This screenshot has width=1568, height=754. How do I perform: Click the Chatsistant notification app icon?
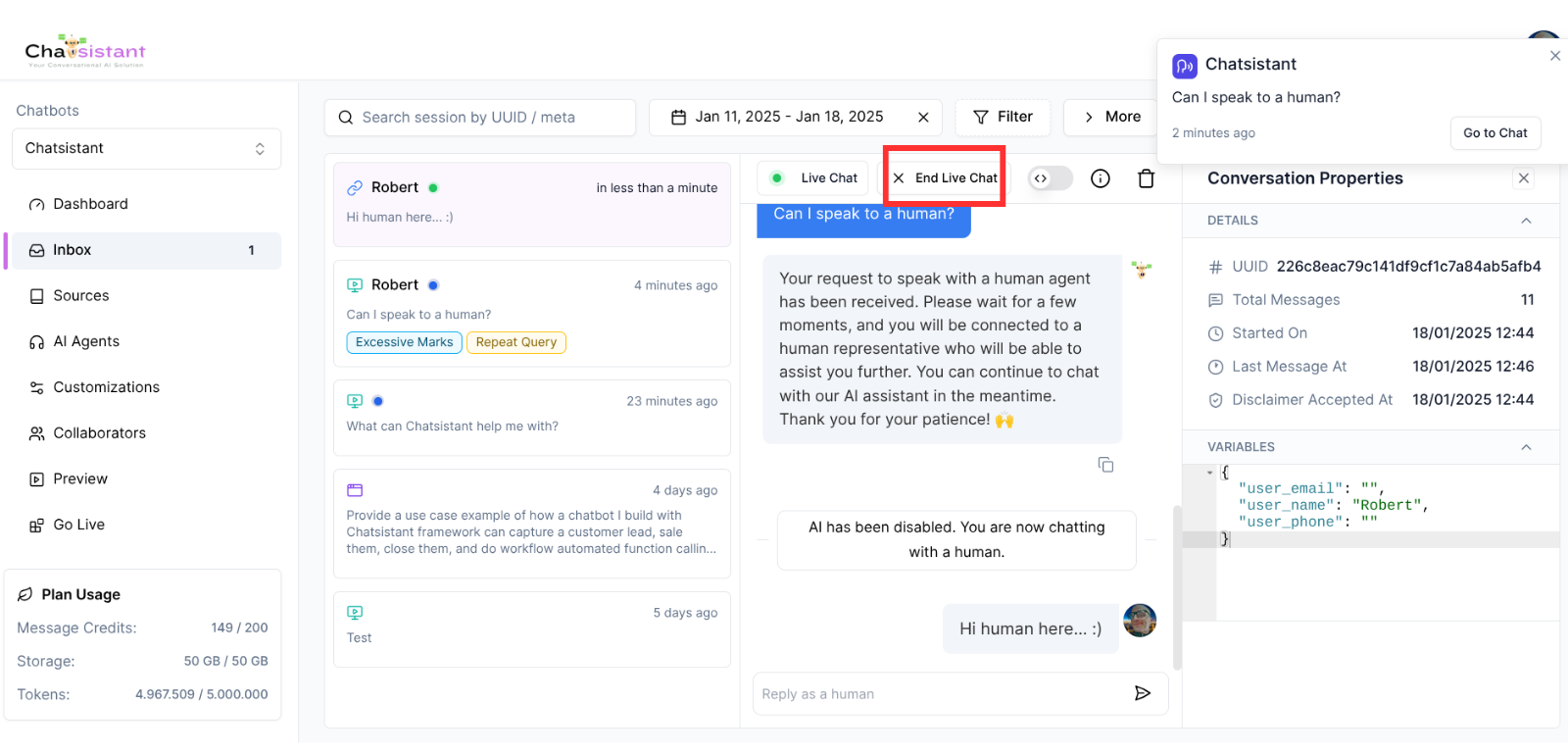pos(1185,66)
